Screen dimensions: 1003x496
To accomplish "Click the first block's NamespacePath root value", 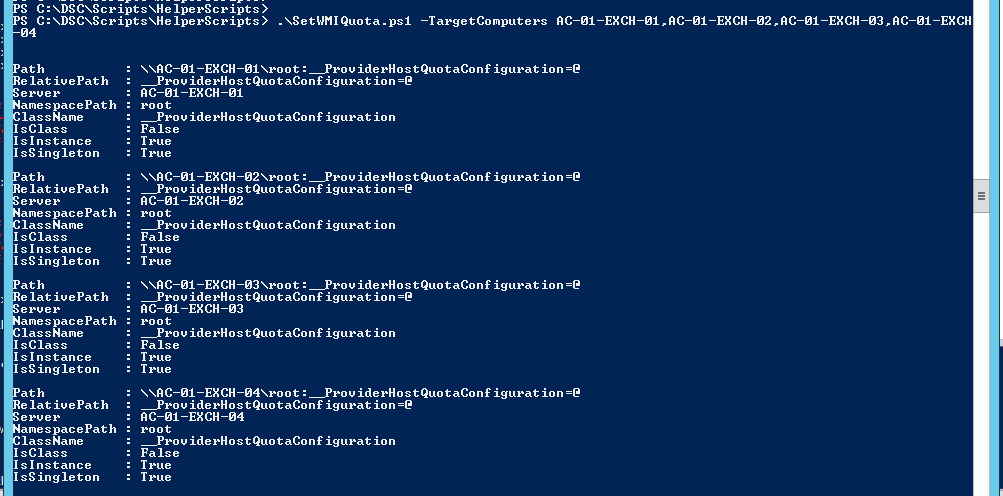I will click(x=156, y=105).
